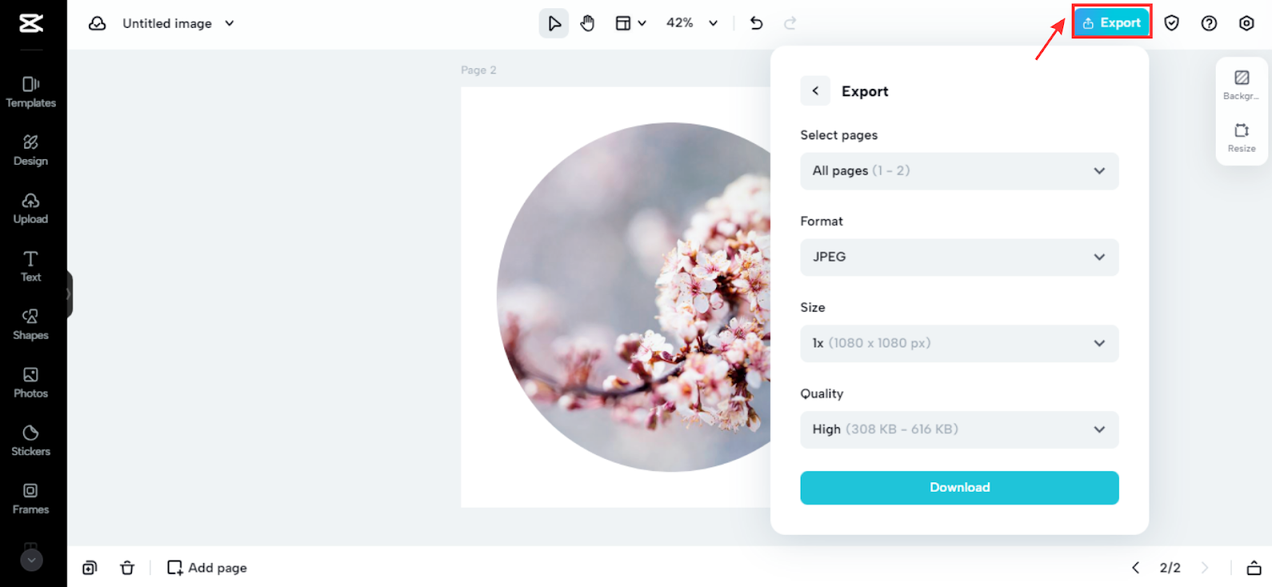Screen dimensions: 1272x587
Task: Select the Text tool in sidebar
Action: (x=31, y=266)
